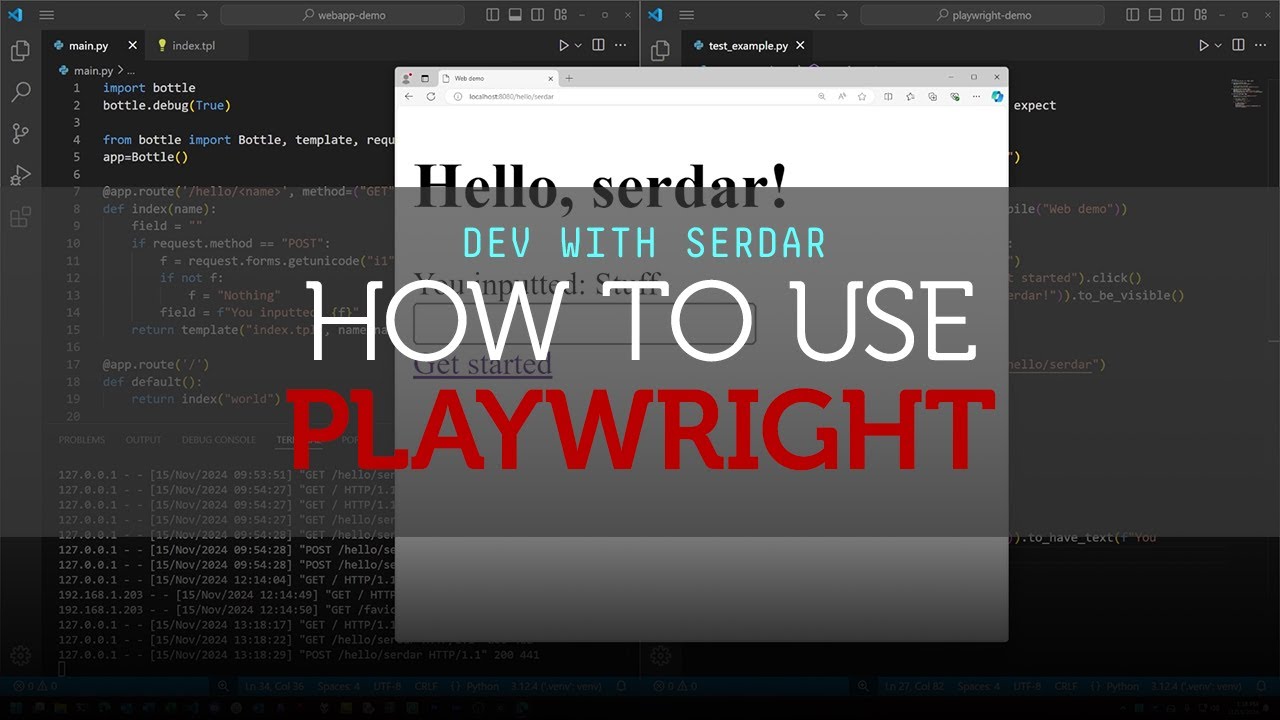This screenshot has width=1280, height=720.
Task: Toggle primary sidebar in playwright-demo window
Action: point(1132,15)
